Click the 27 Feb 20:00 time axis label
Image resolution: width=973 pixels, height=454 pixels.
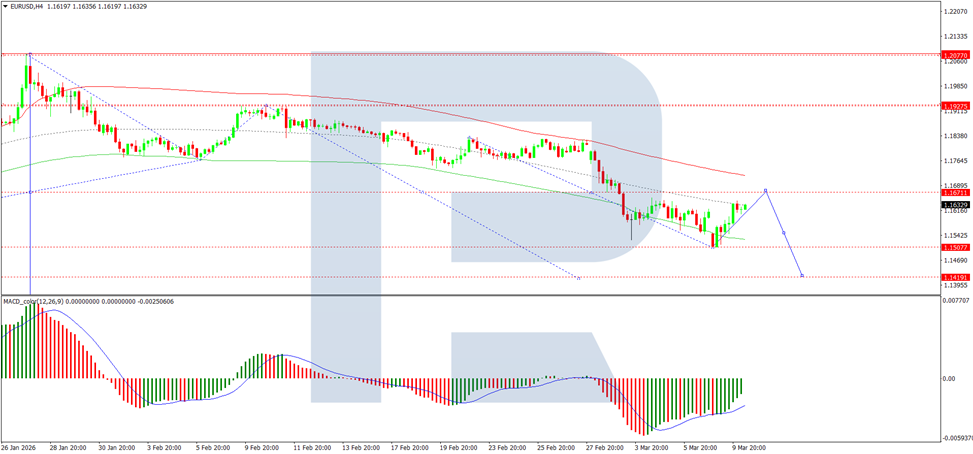click(x=605, y=447)
